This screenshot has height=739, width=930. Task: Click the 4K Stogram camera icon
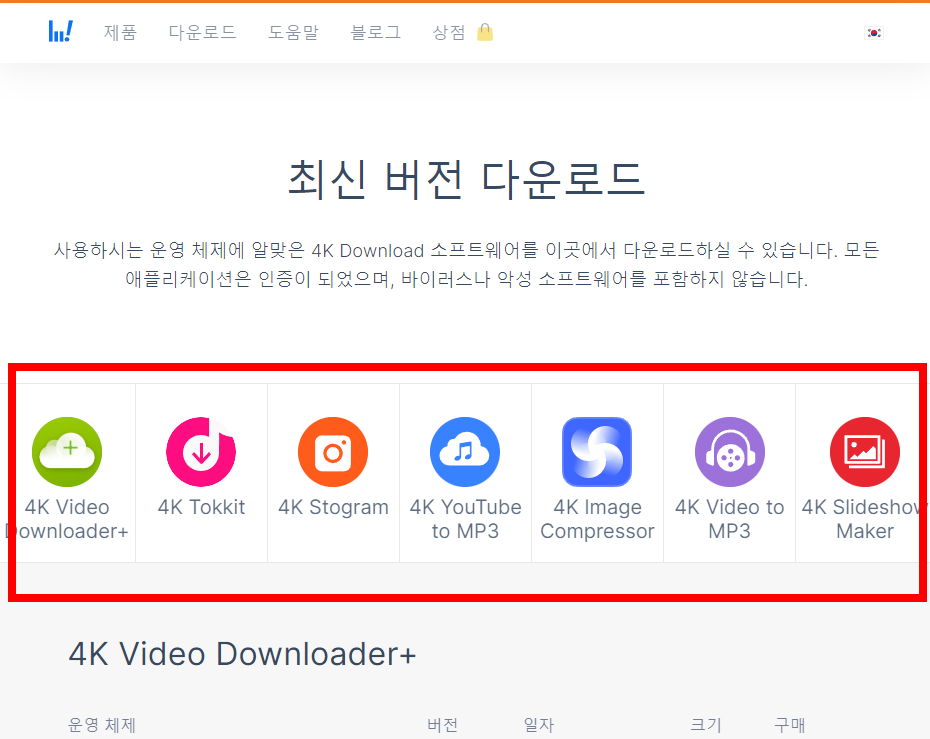pyautogui.click(x=332, y=451)
